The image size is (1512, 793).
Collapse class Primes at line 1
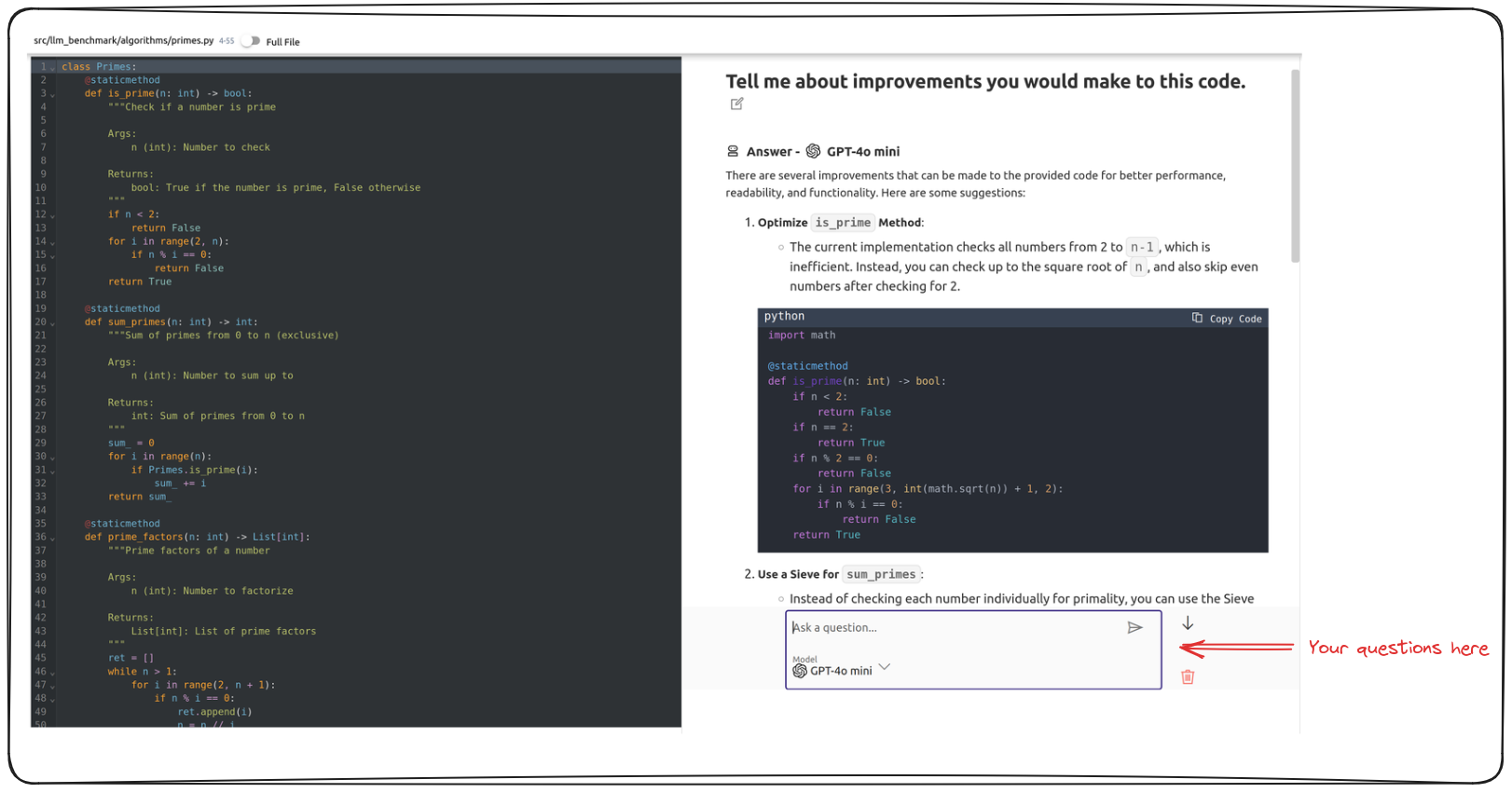click(x=52, y=68)
